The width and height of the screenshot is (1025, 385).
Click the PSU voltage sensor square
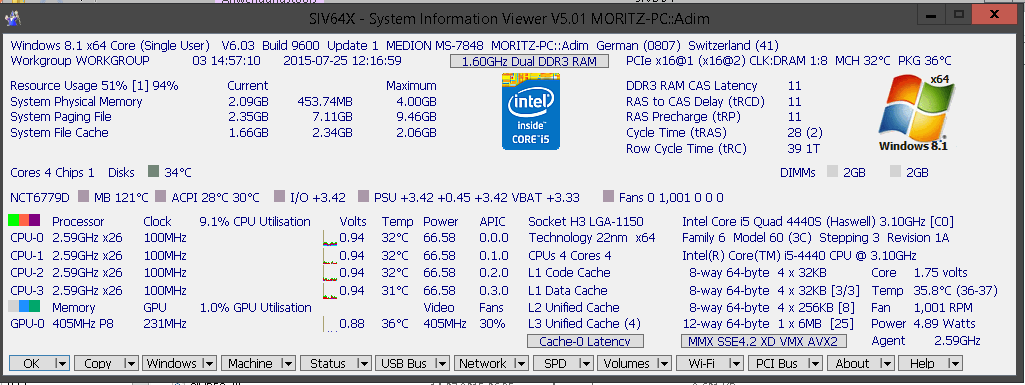(x=364, y=196)
